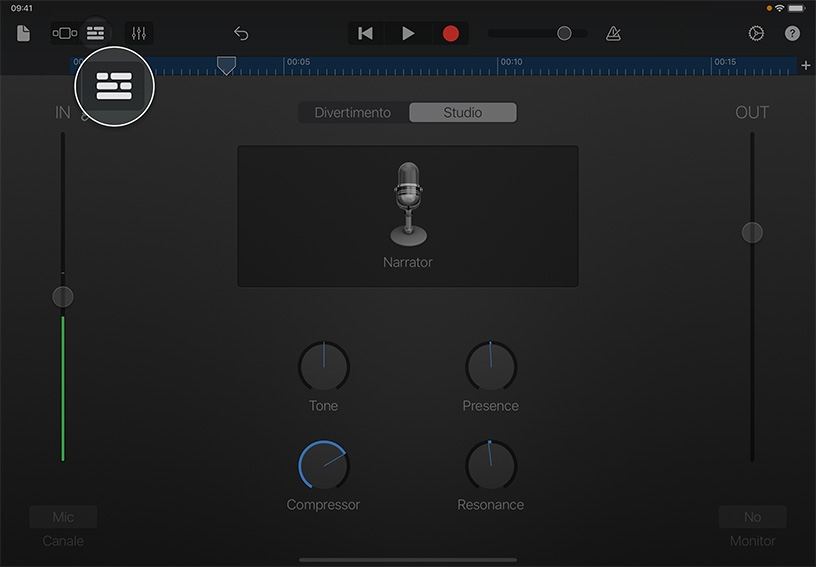Open My Songs document browser

23,33
